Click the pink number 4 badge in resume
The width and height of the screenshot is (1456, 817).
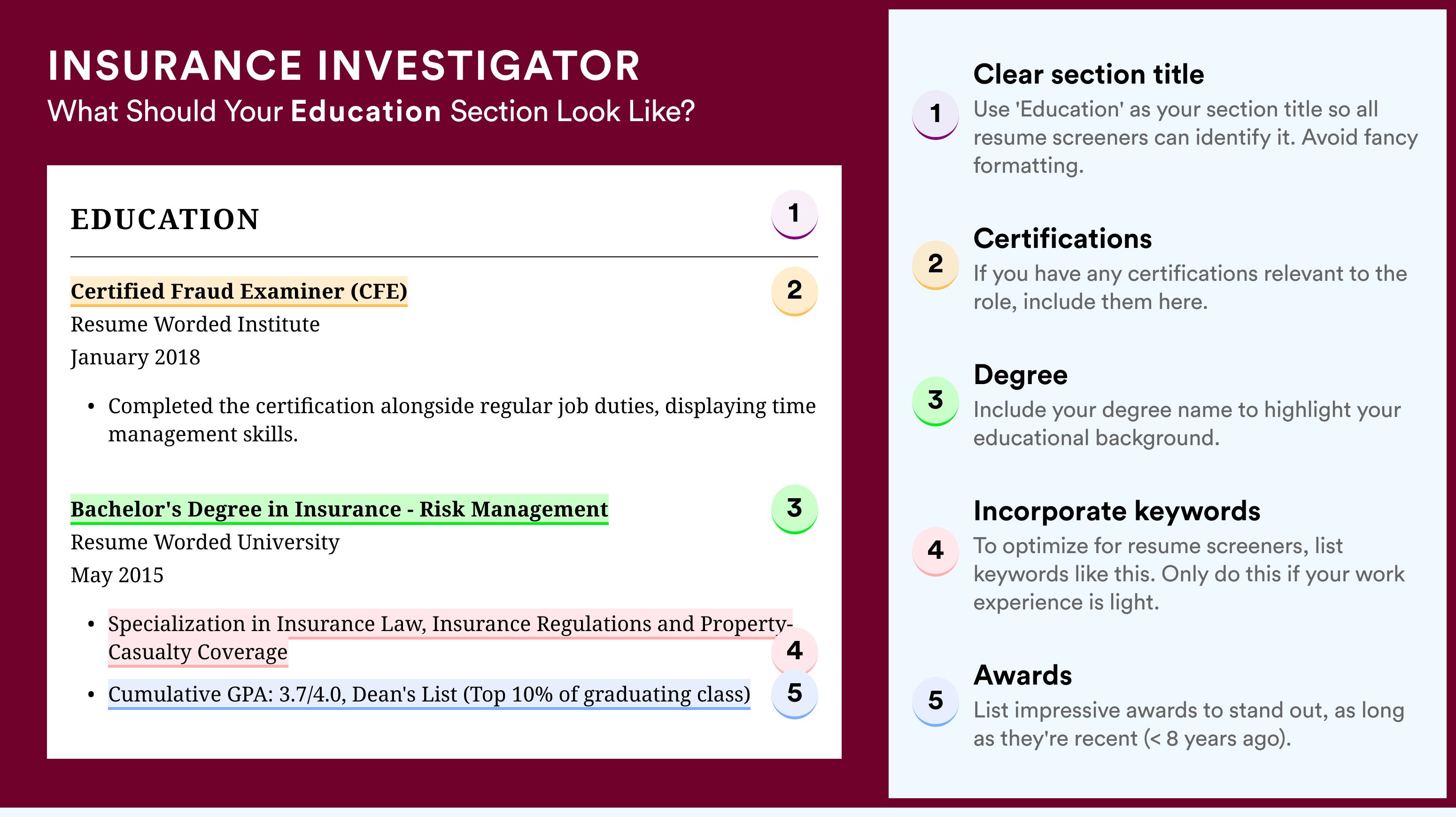794,650
